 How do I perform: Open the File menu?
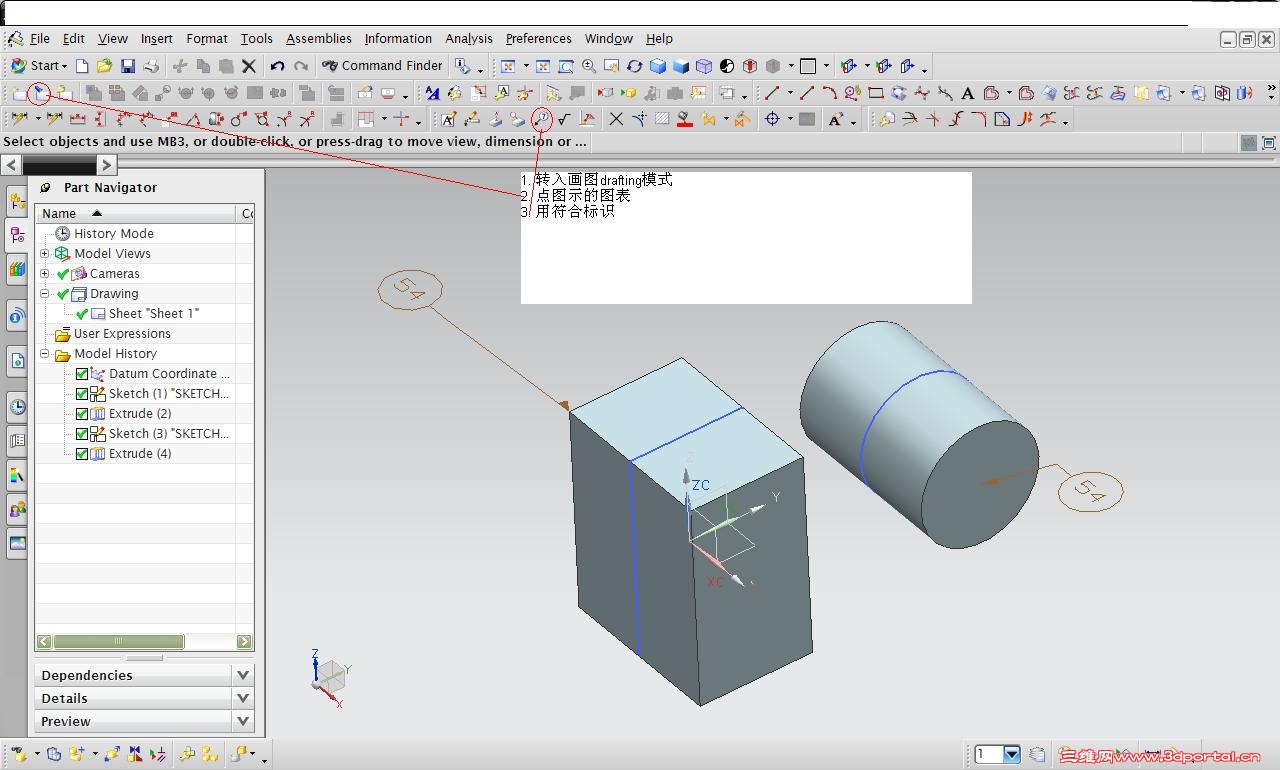(40, 39)
